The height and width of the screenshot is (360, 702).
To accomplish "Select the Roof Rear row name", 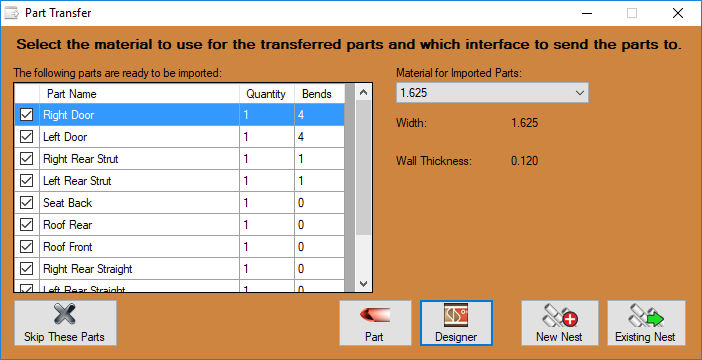I will click(x=67, y=225).
